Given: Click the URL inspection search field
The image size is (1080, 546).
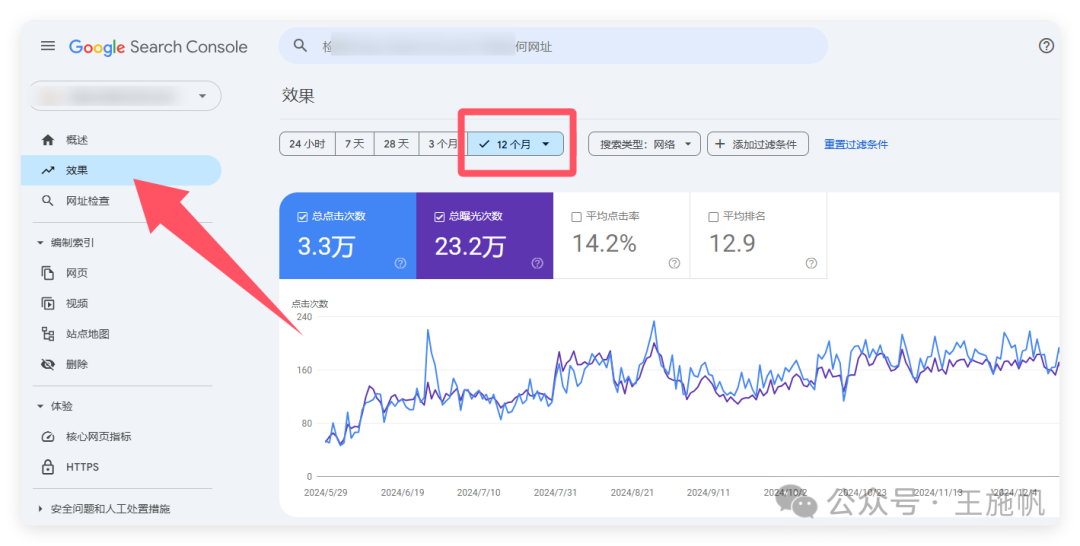Looking at the screenshot, I should point(553,45).
